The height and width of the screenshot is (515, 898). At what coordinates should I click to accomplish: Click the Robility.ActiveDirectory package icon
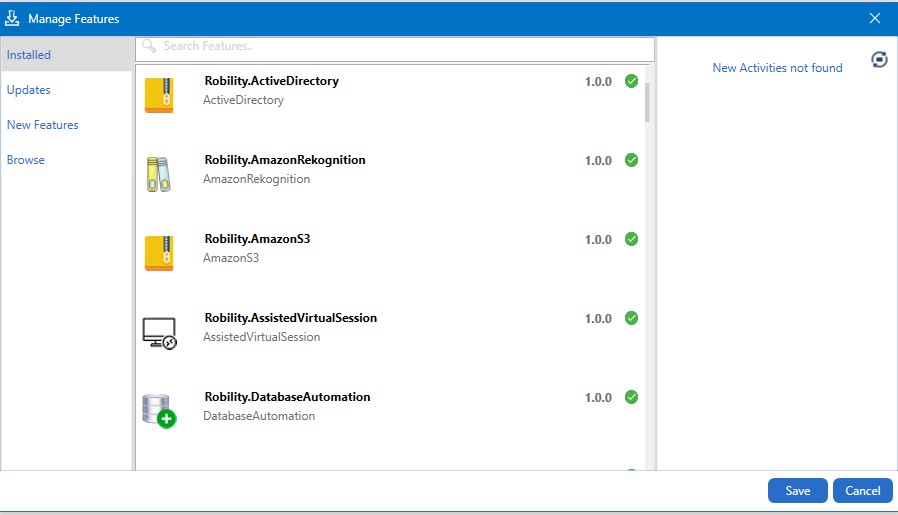159,95
